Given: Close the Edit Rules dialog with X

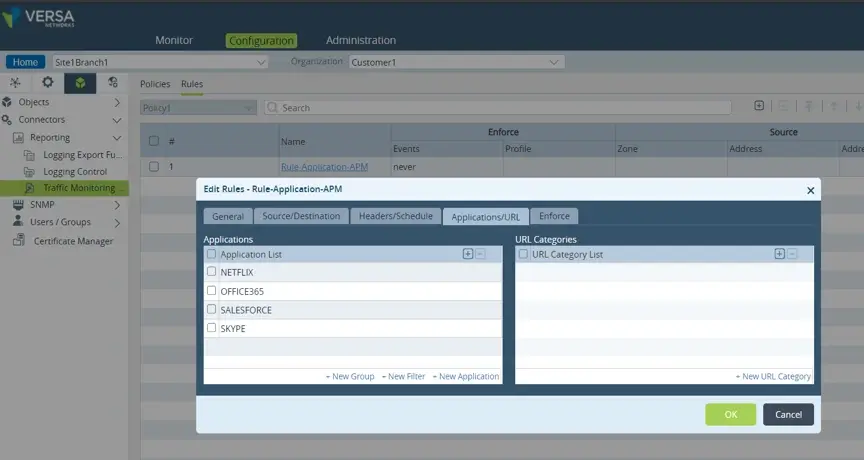Looking at the screenshot, I should click(810, 189).
